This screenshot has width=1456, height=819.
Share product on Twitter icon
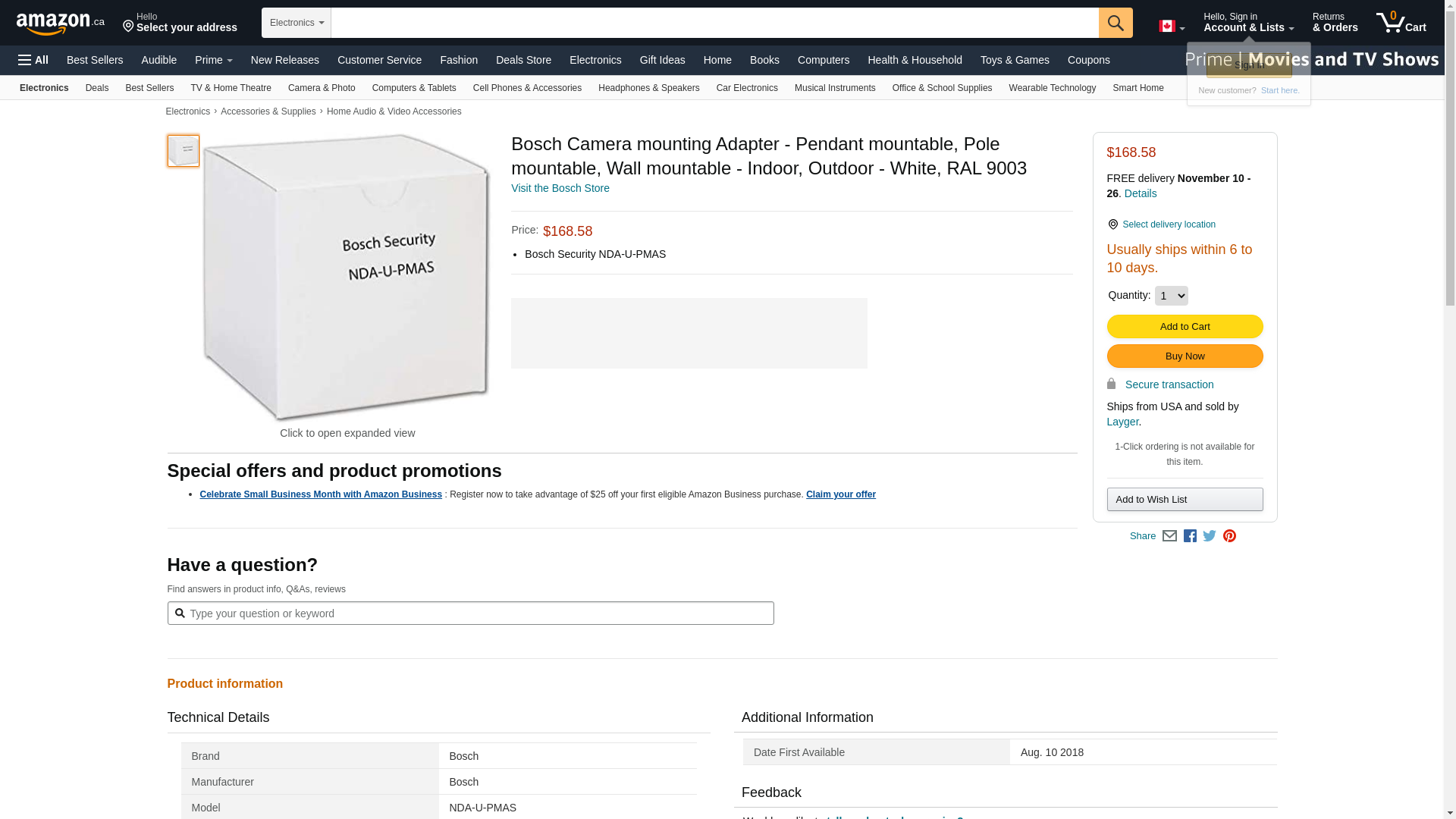[x=1210, y=536]
